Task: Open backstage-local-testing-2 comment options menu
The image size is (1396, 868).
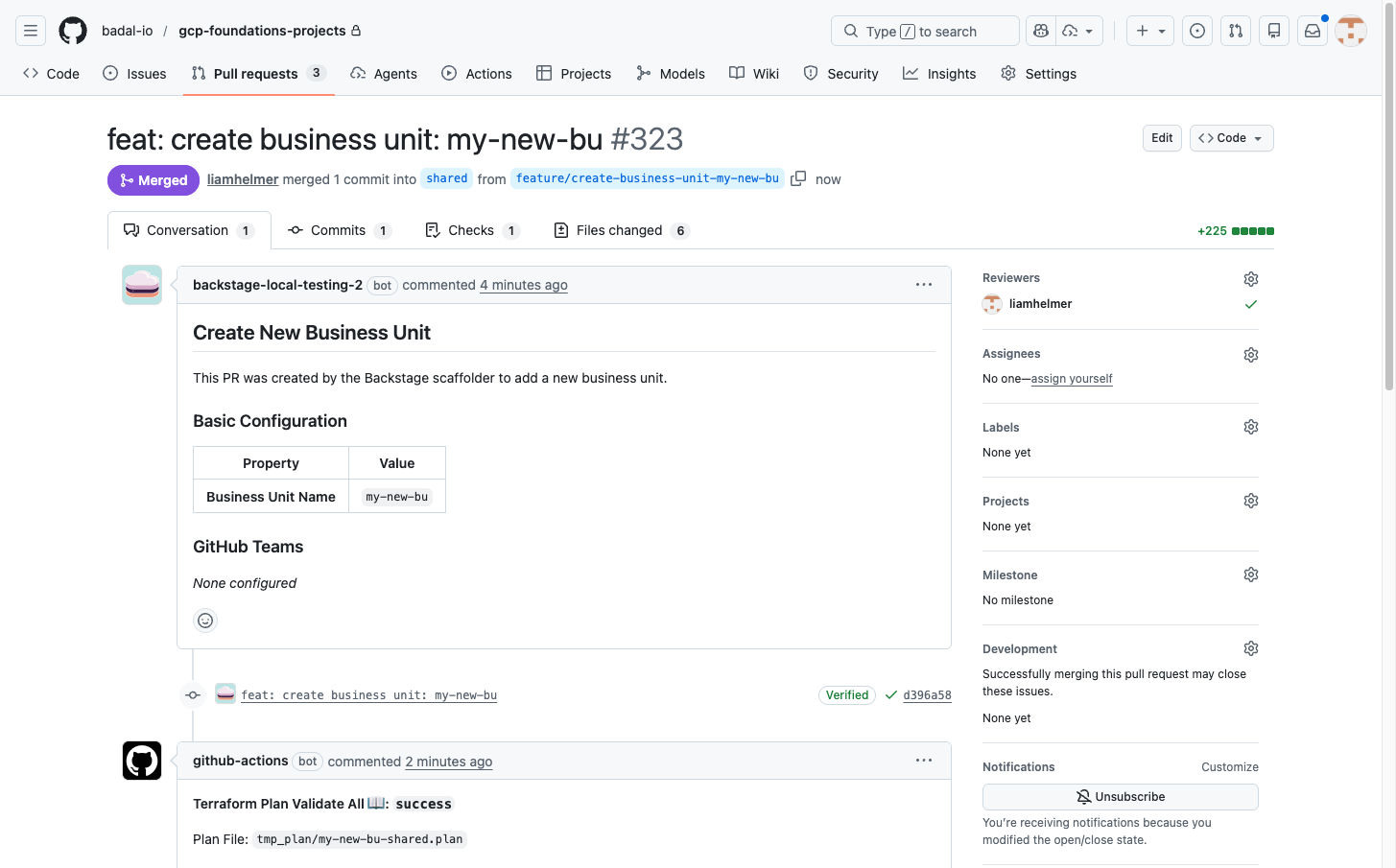Action: tap(924, 285)
